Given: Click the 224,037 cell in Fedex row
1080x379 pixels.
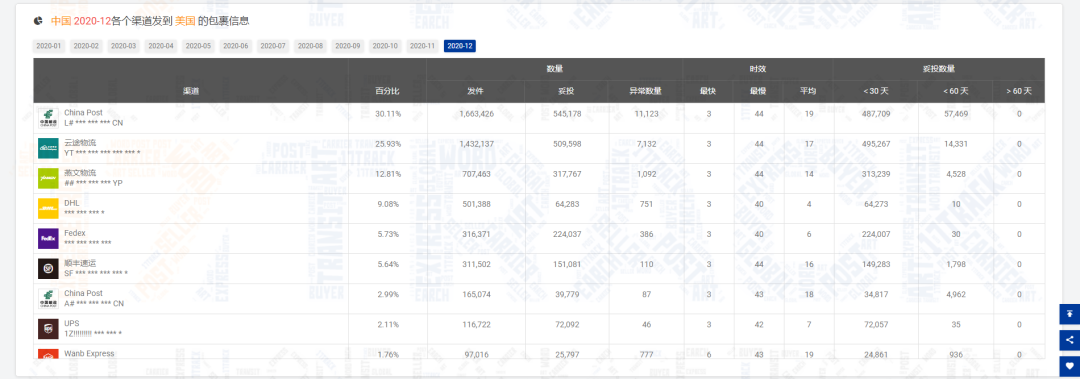Looking at the screenshot, I should click(567, 234).
